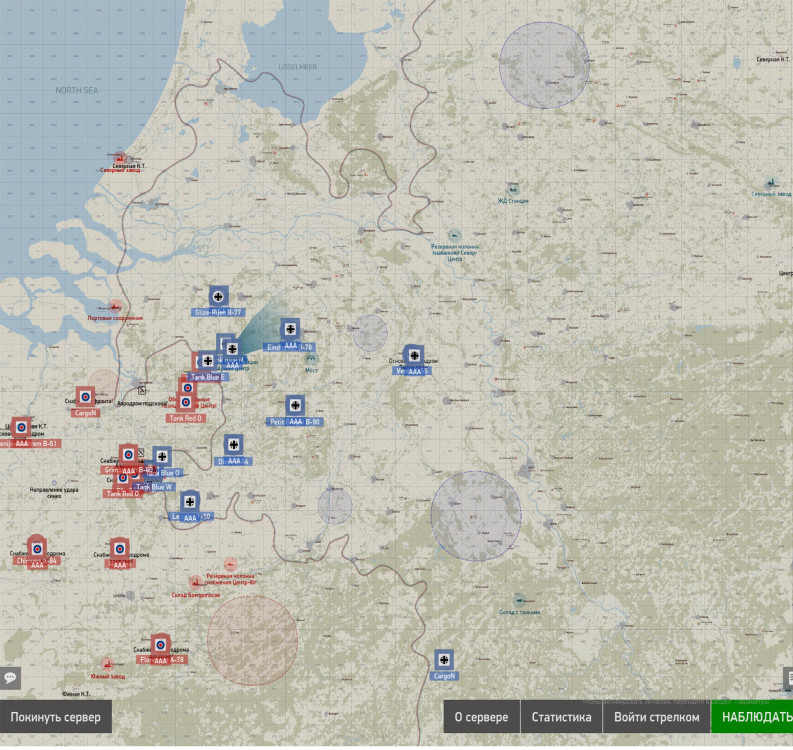Click the large red hatched zone circle
This screenshot has height=750, width=793.
(x=252, y=641)
